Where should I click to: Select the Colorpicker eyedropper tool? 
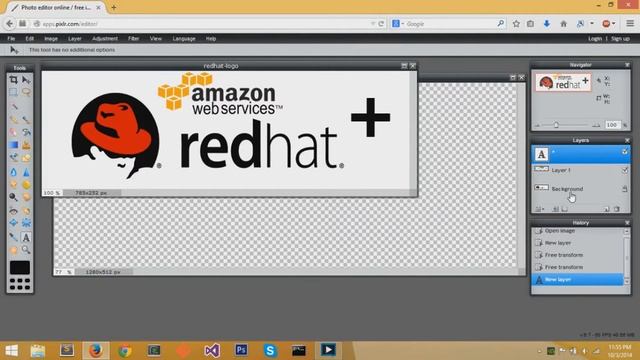pos(13,237)
